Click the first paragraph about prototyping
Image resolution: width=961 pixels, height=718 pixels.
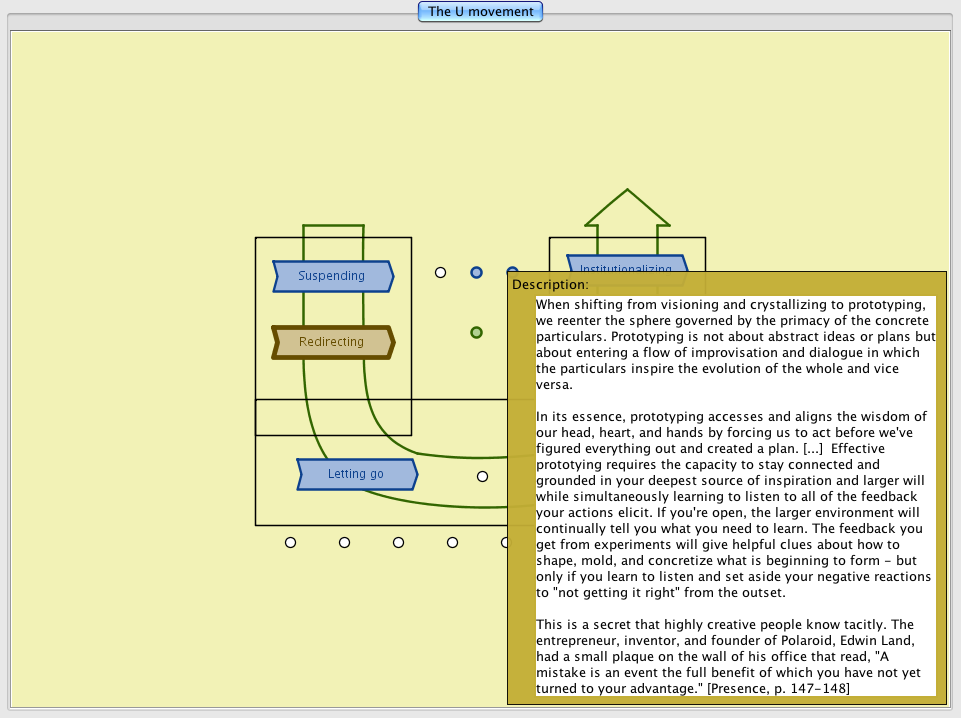(x=735, y=344)
